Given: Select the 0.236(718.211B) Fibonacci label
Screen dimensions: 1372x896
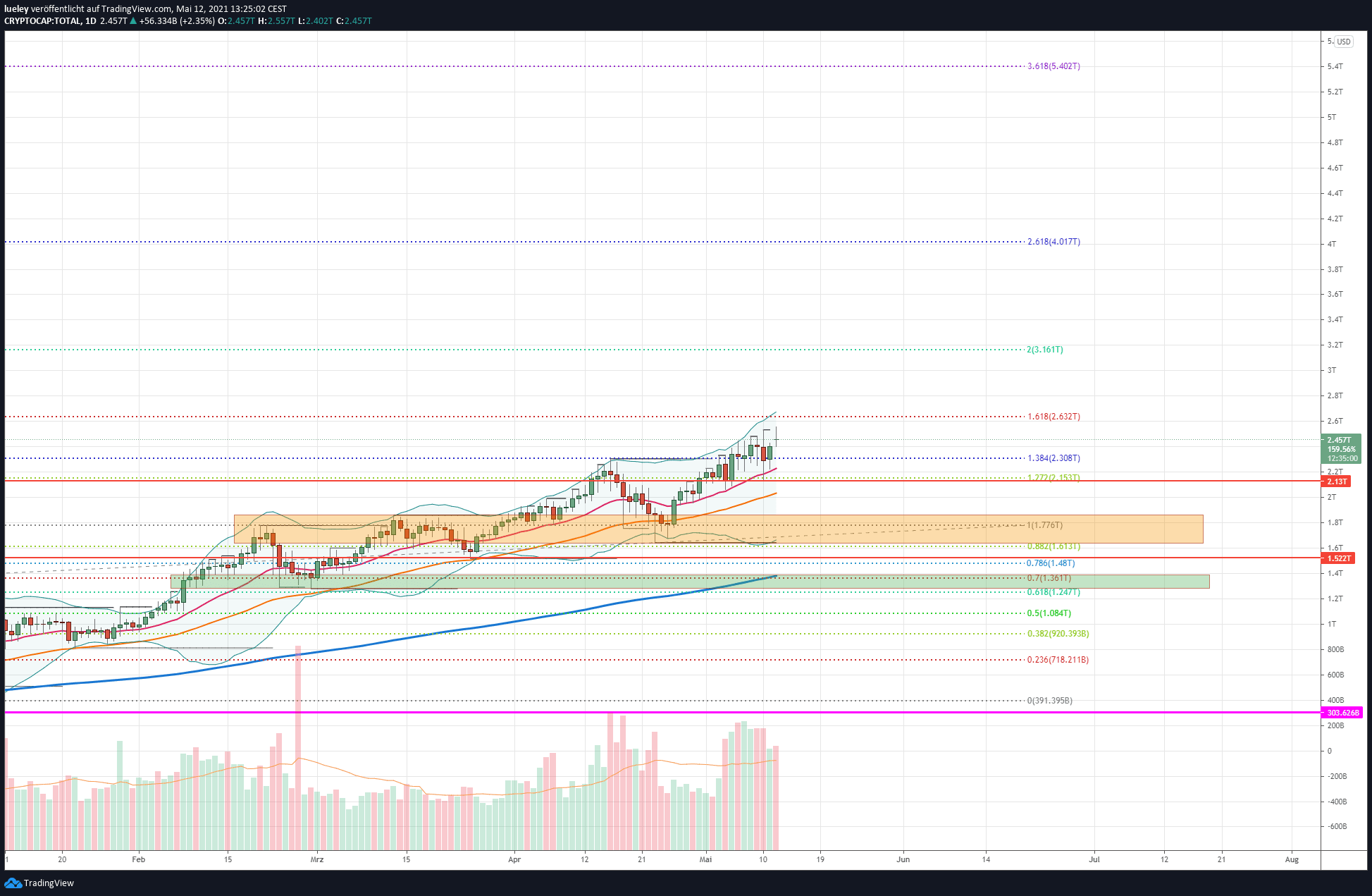Looking at the screenshot, I should [x=1058, y=660].
